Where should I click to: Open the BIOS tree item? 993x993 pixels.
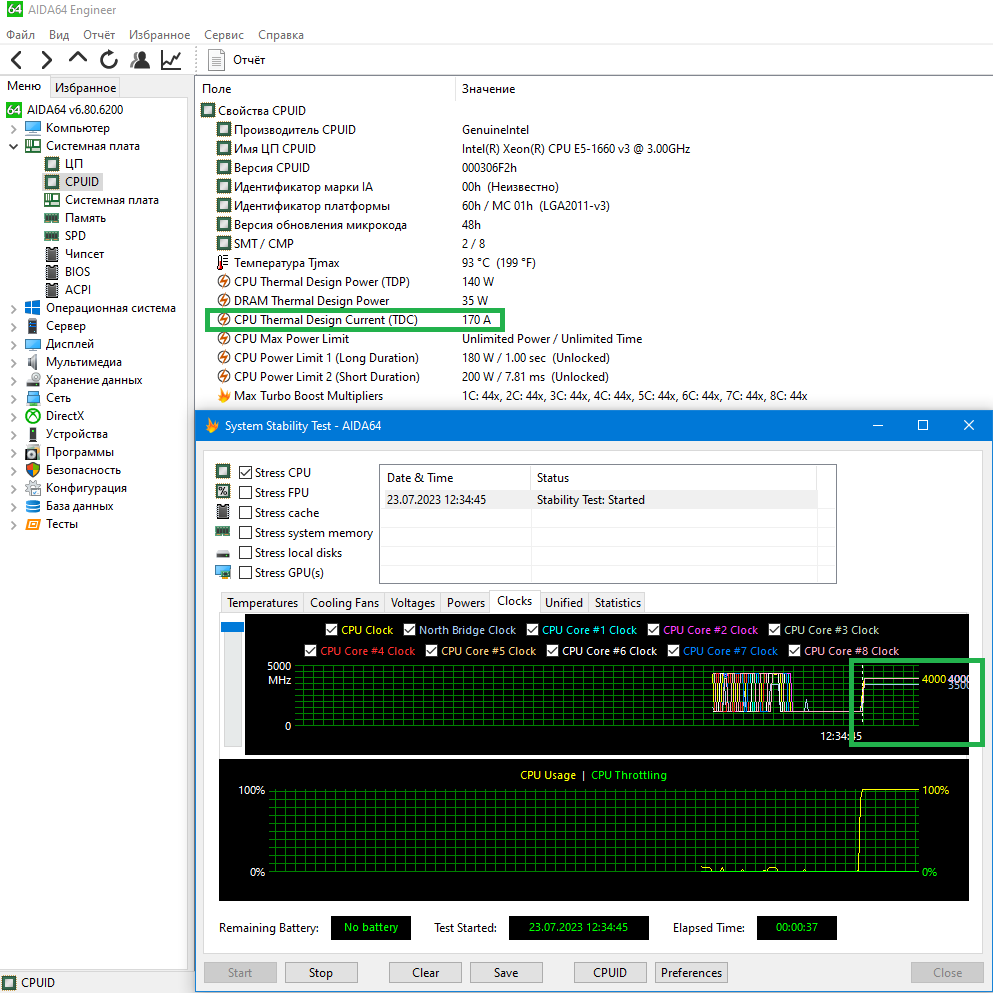coord(77,272)
